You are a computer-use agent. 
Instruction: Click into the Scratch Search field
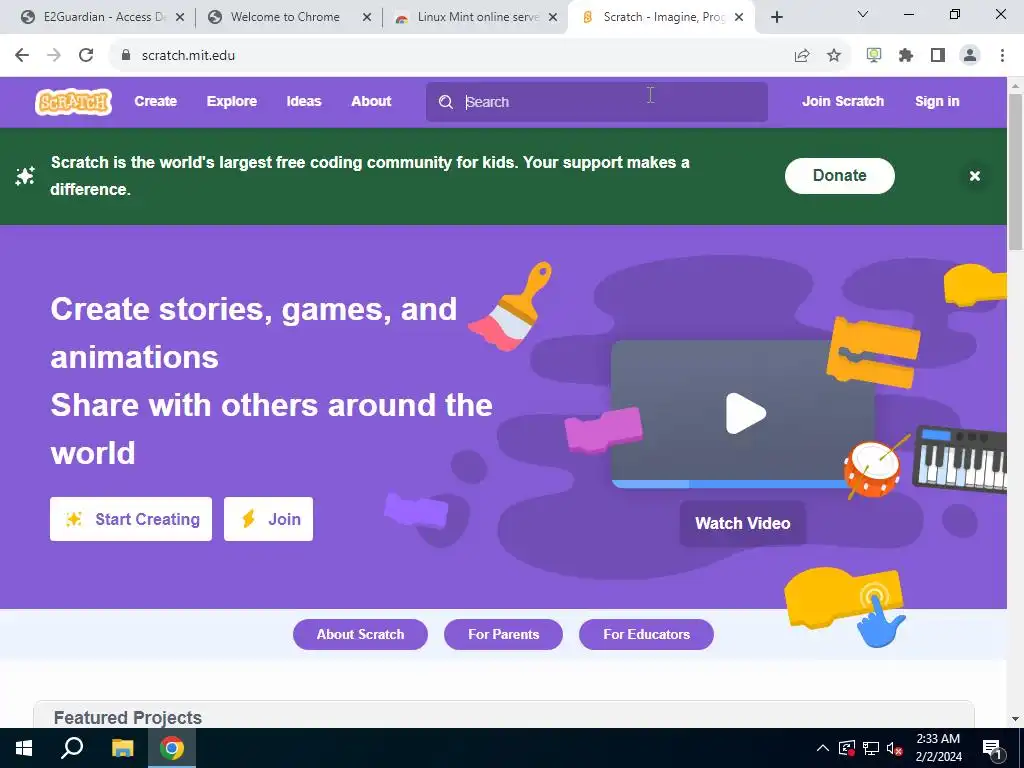(596, 102)
